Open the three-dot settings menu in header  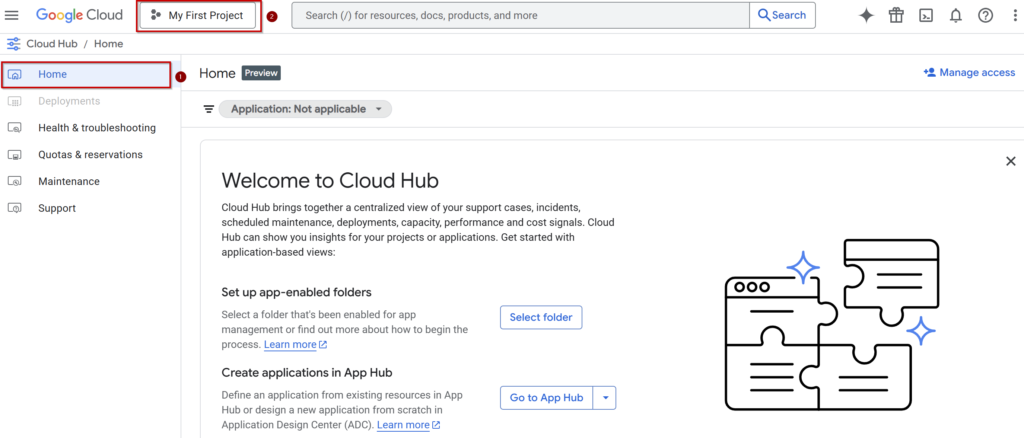point(1014,16)
